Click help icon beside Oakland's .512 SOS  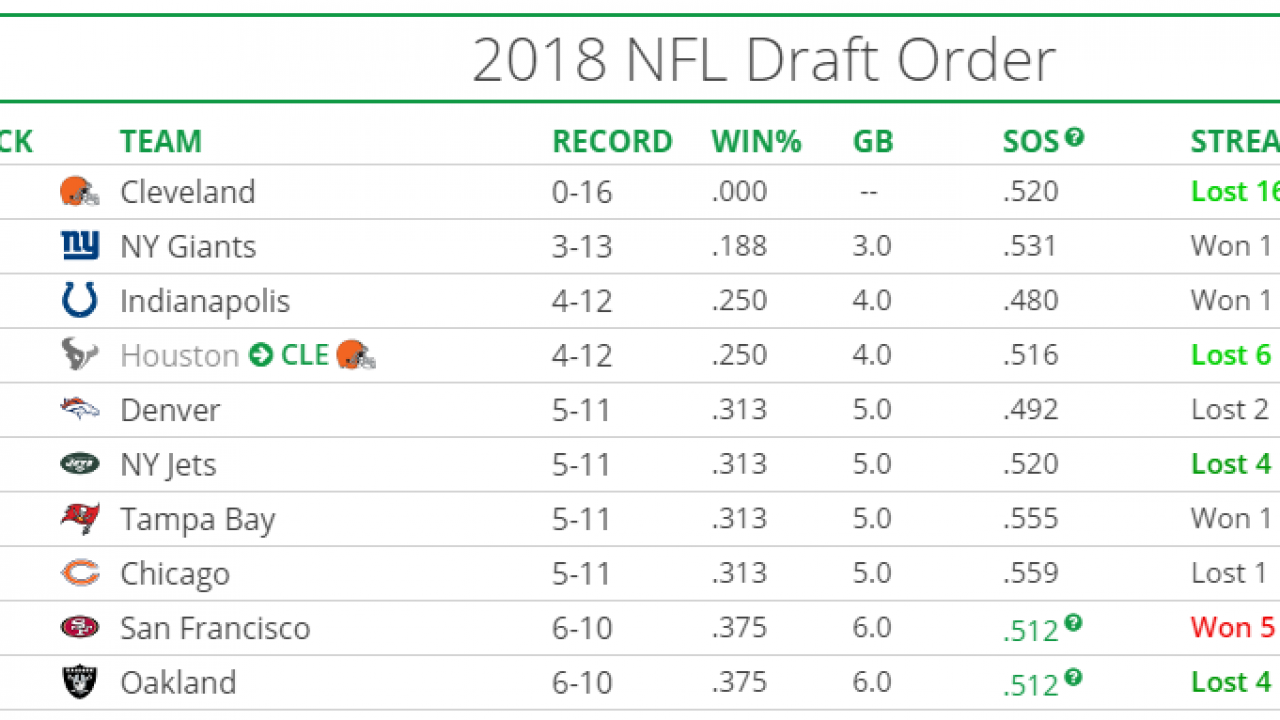(x=1072, y=677)
